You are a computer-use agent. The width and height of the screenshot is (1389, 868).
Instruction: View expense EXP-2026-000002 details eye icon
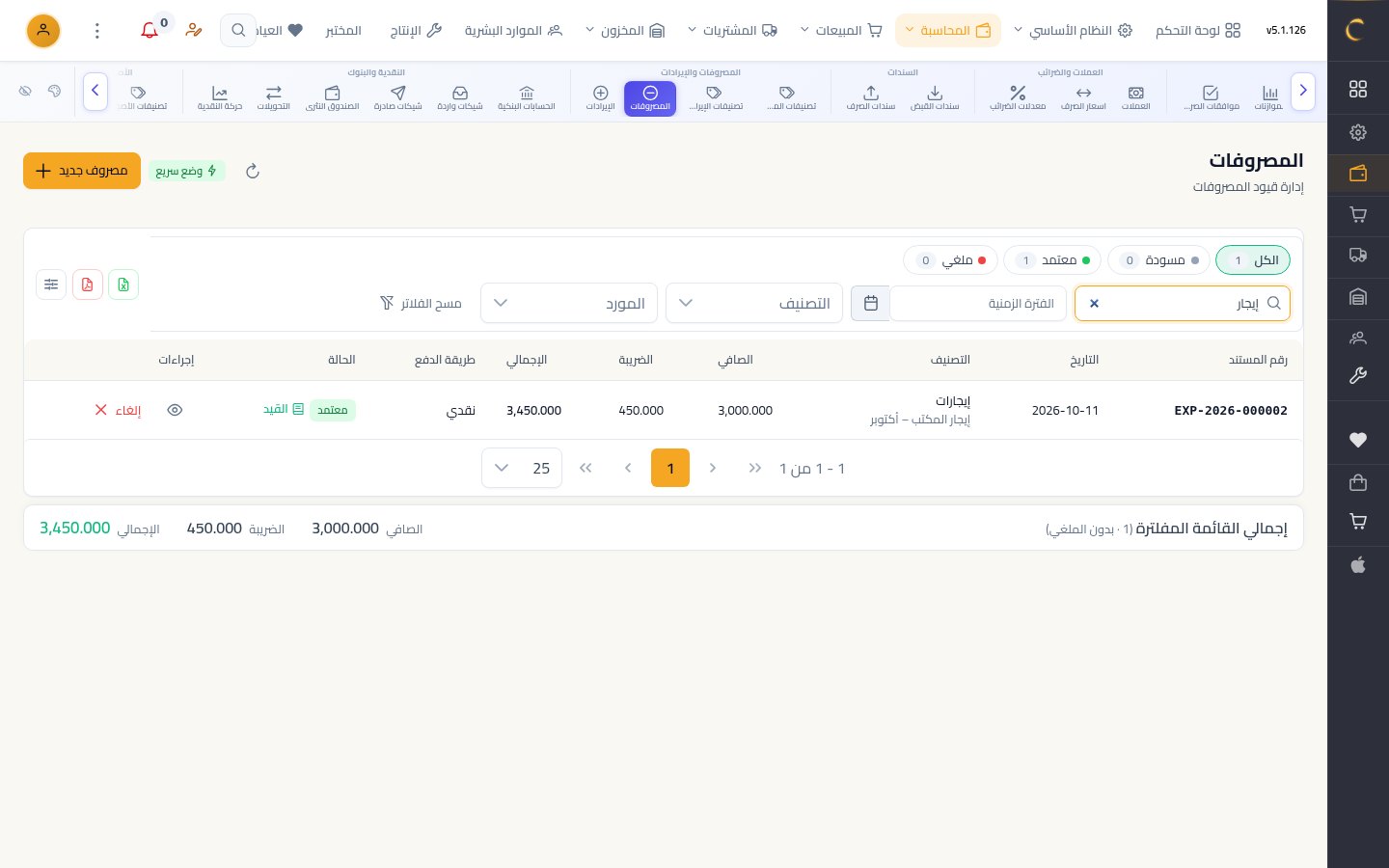(175, 410)
